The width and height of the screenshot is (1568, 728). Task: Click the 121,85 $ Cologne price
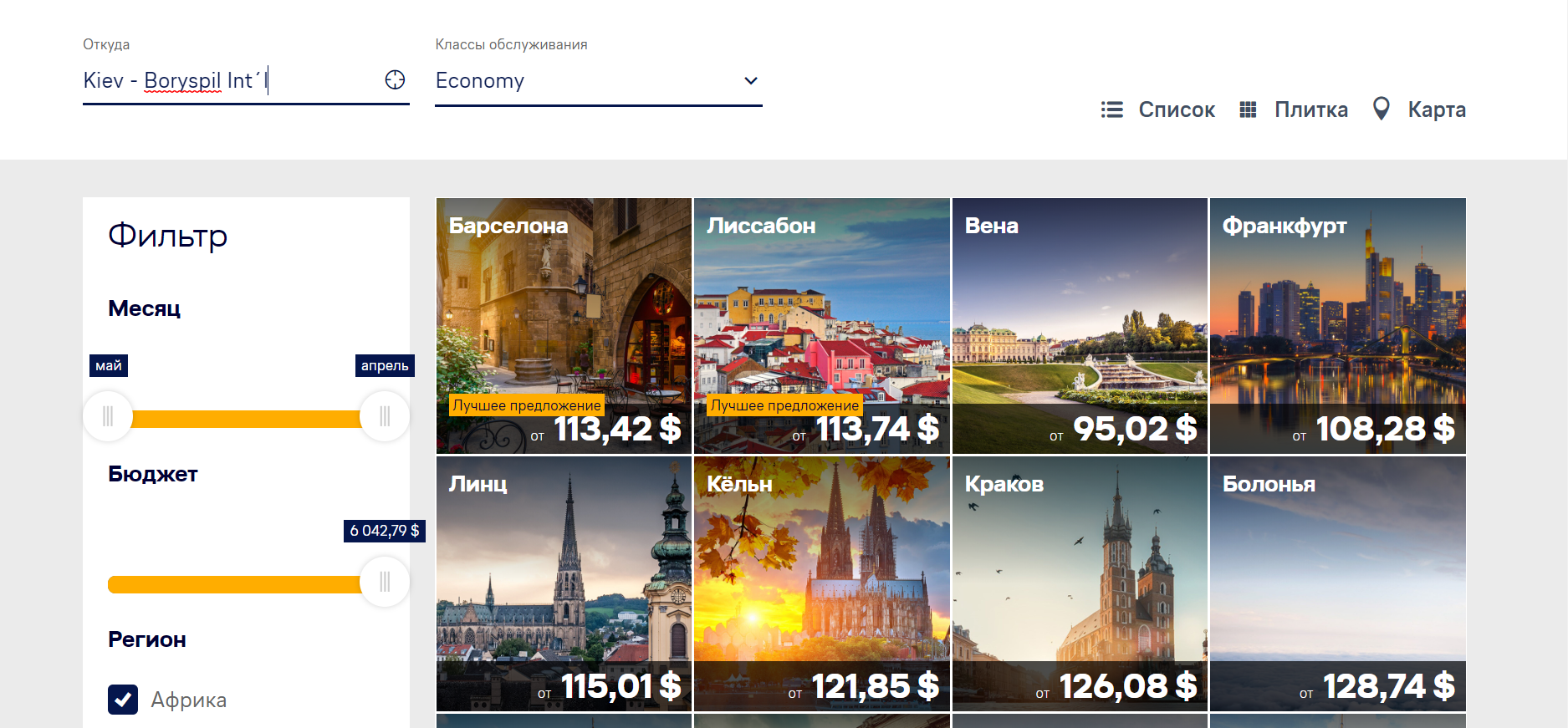click(875, 686)
